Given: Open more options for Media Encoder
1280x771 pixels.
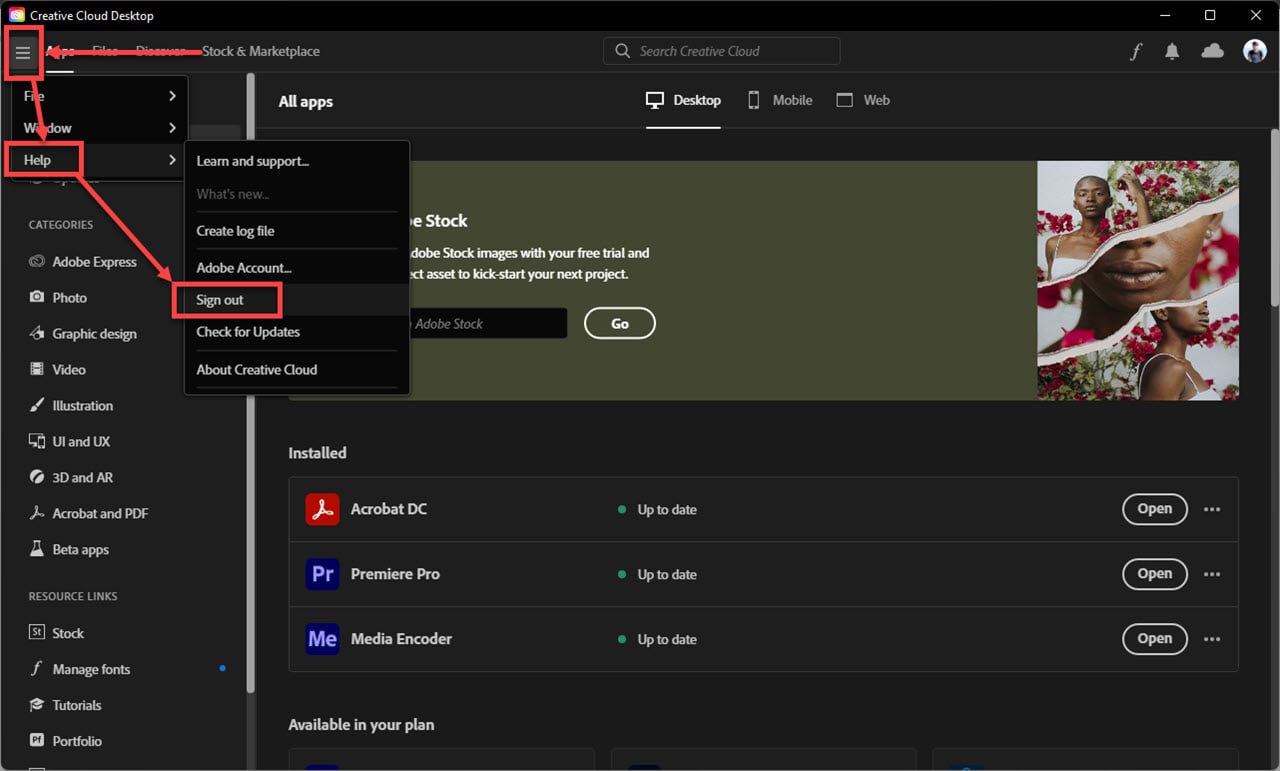Looking at the screenshot, I should click(x=1212, y=639).
